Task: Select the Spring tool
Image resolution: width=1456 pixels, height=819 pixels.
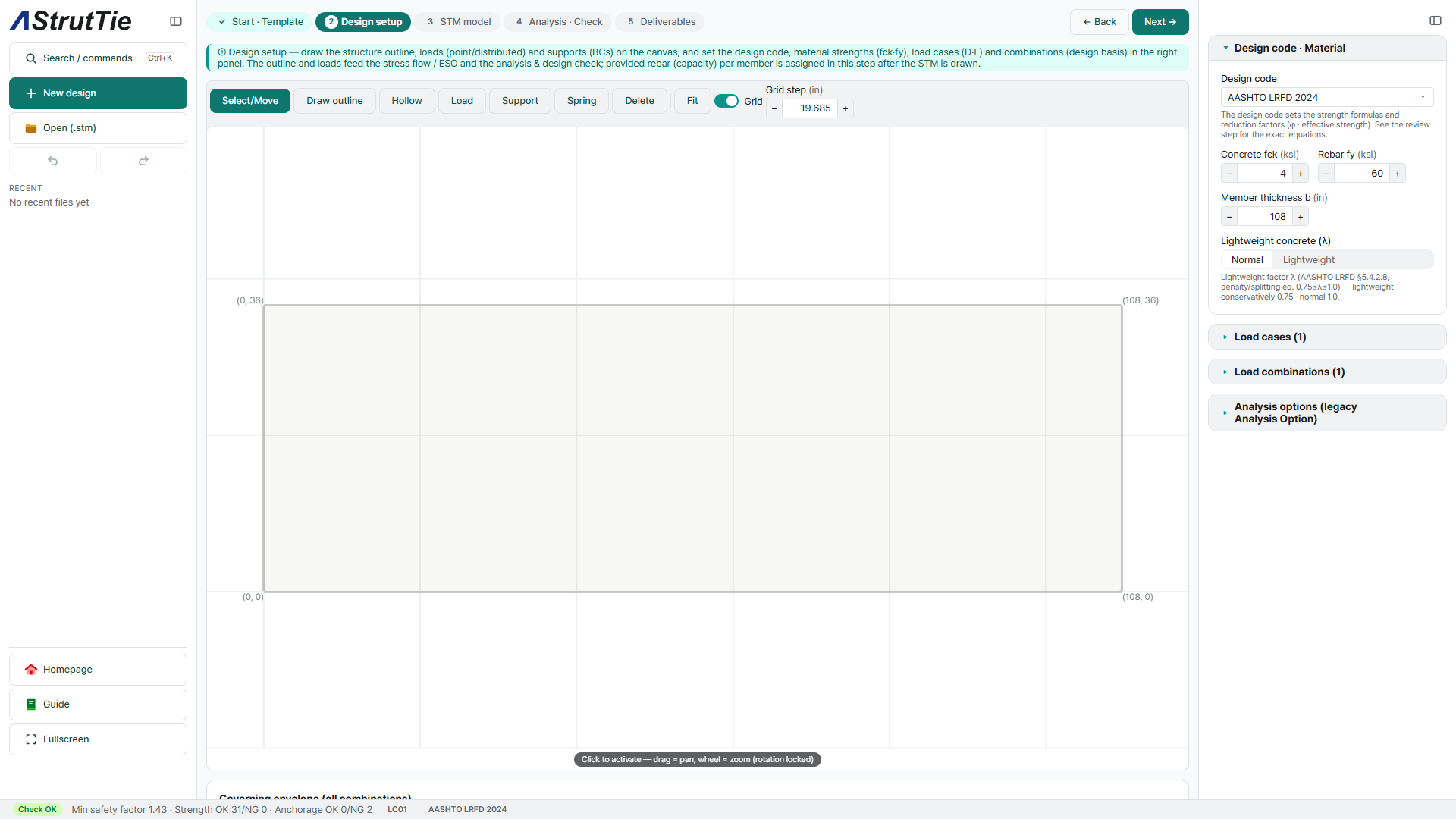Action: (582, 101)
